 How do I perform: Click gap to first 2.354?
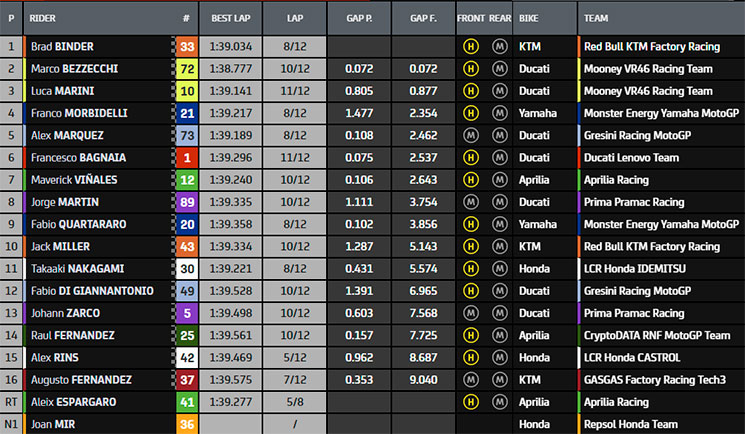pyautogui.click(x=423, y=113)
